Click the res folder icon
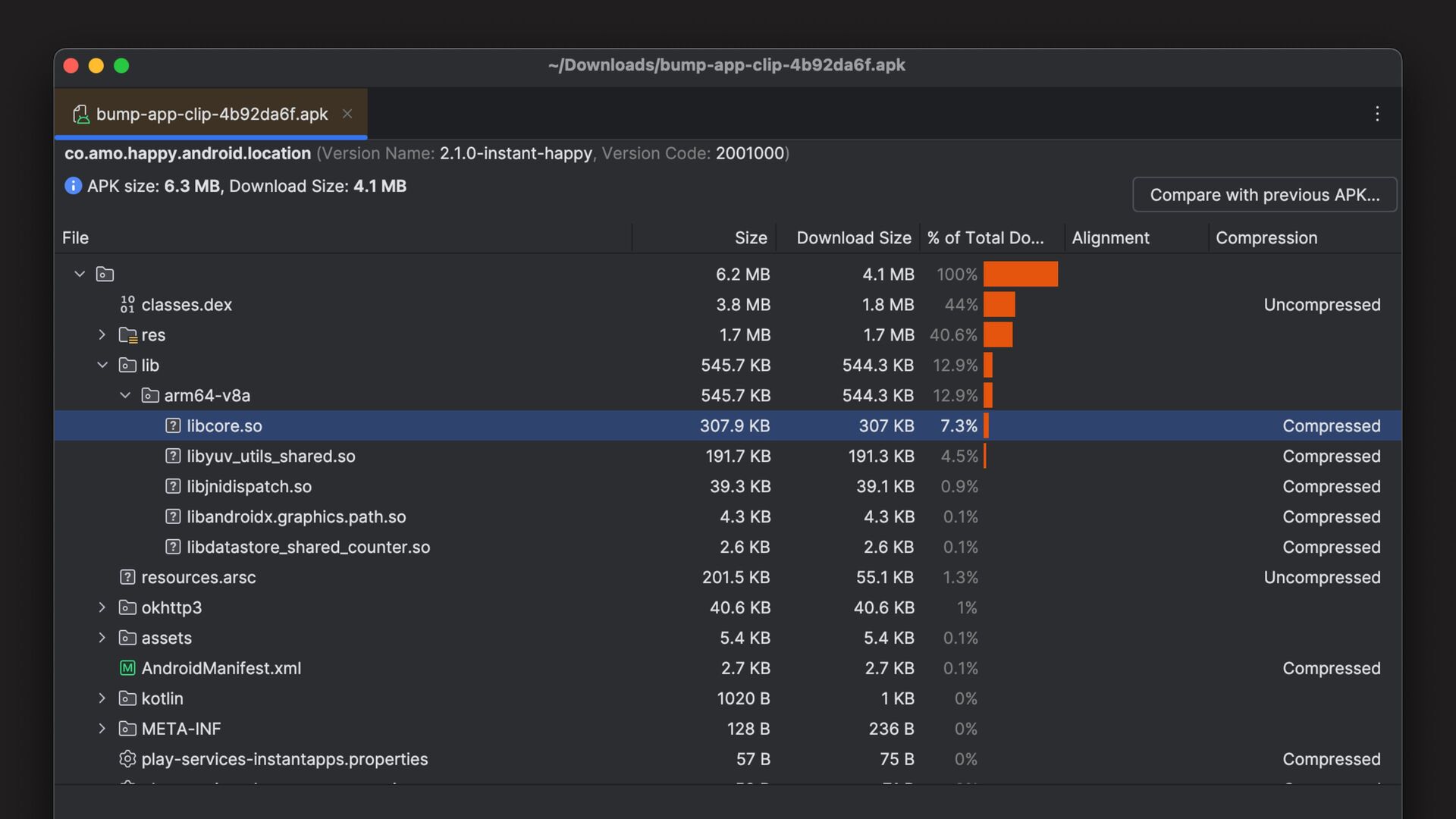 127,334
